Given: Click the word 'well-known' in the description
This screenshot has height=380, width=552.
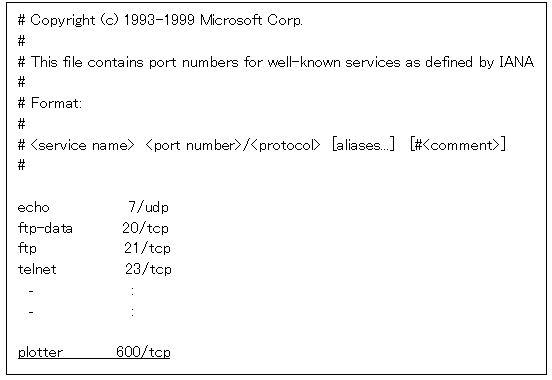Looking at the screenshot, I should [x=304, y=62].
